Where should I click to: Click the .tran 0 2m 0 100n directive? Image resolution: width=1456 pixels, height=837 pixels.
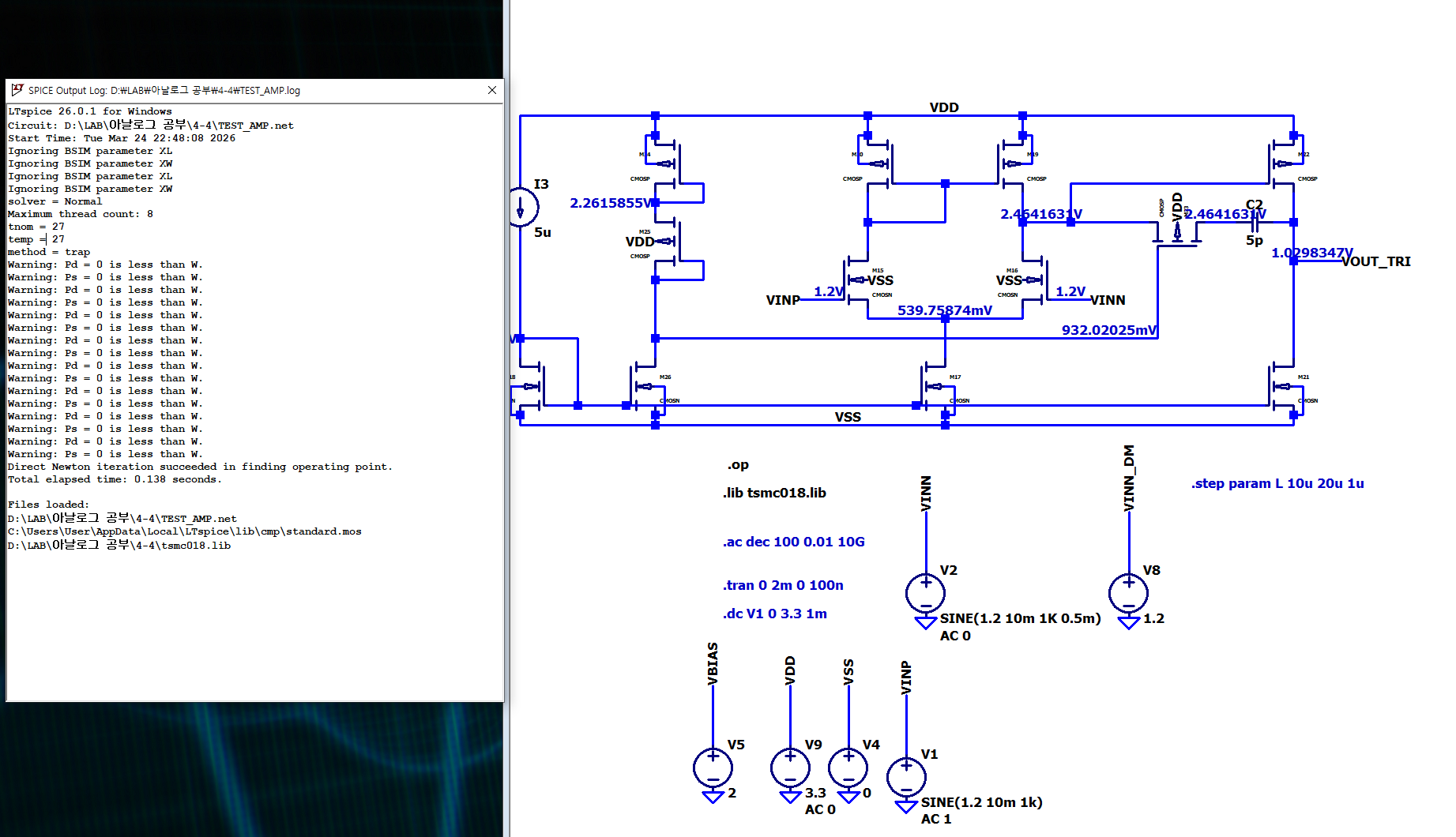click(x=783, y=585)
